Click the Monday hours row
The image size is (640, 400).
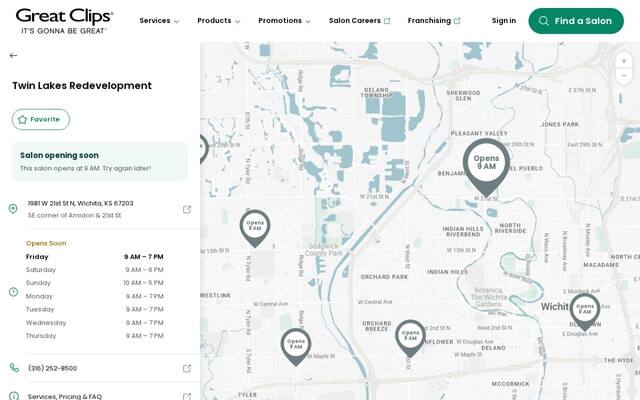pyautogui.click(x=94, y=296)
